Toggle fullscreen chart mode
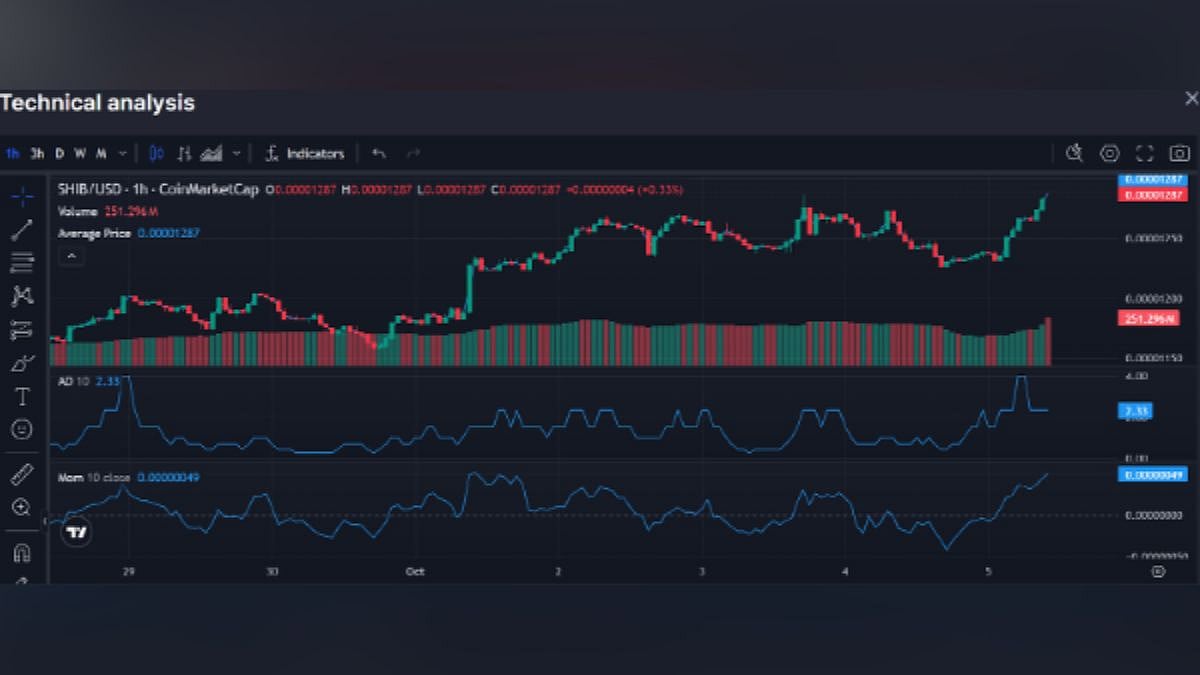The height and width of the screenshot is (675, 1200). tap(1145, 153)
